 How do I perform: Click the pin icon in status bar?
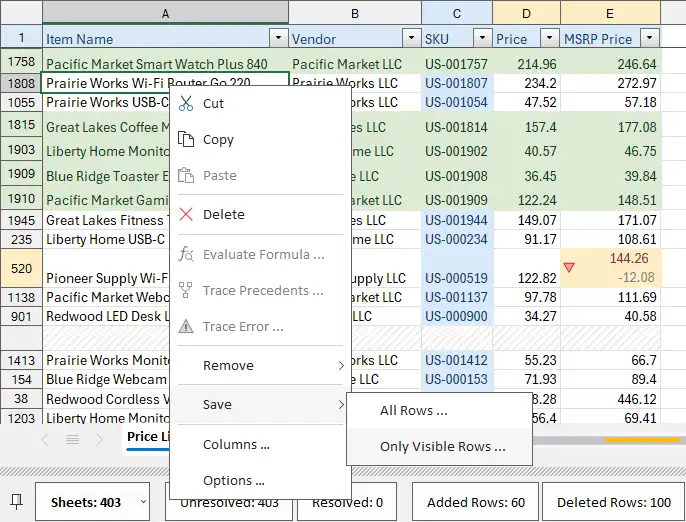[17, 502]
